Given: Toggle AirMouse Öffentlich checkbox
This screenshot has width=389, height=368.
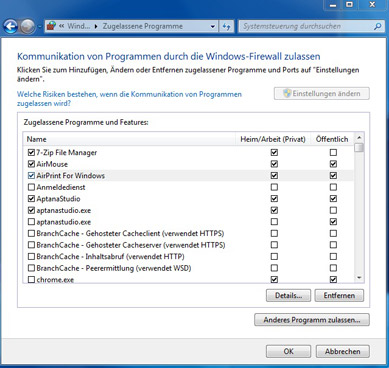Looking at the screenshot, I should 333,164.
